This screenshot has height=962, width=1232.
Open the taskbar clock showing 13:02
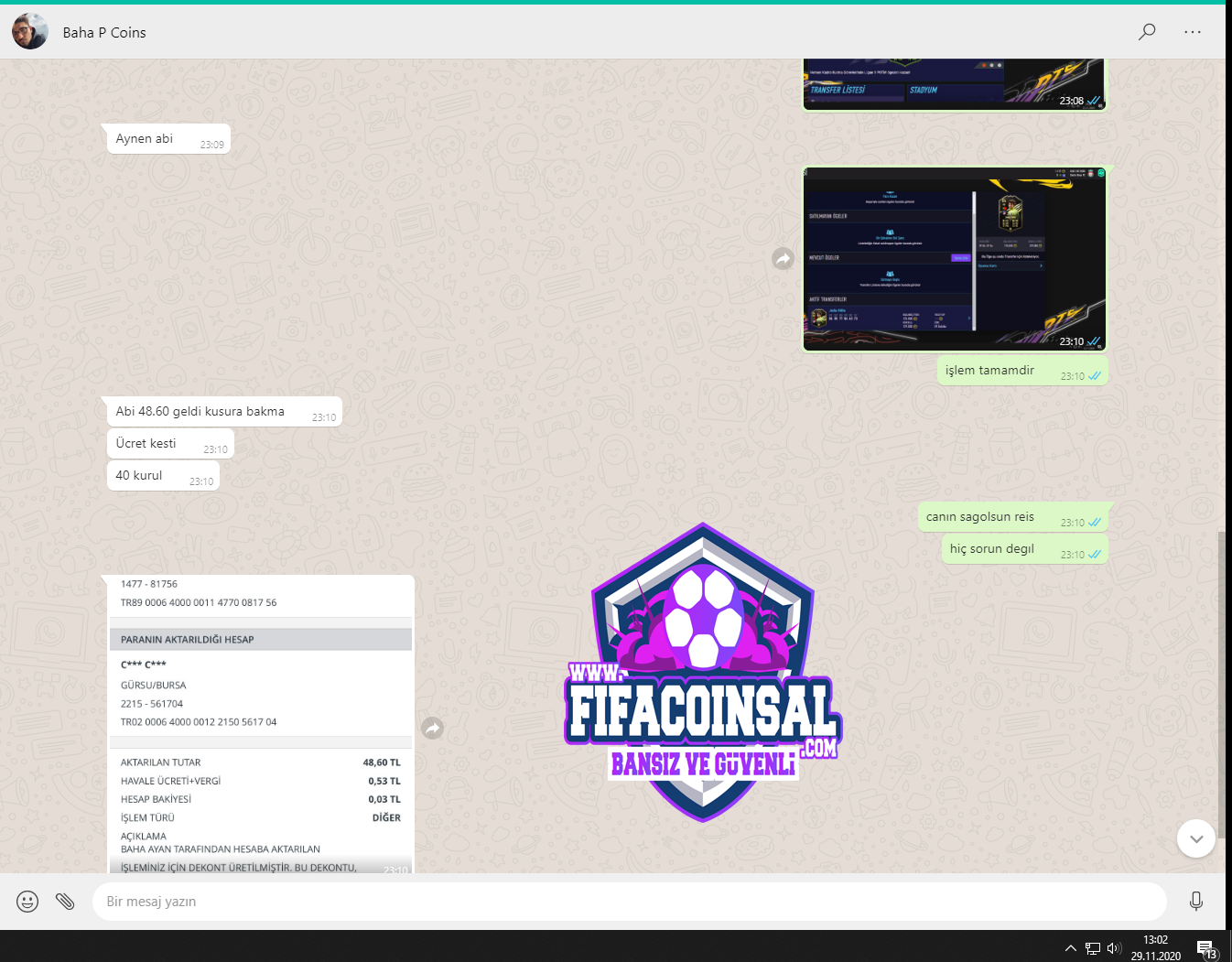[1155, 947]
